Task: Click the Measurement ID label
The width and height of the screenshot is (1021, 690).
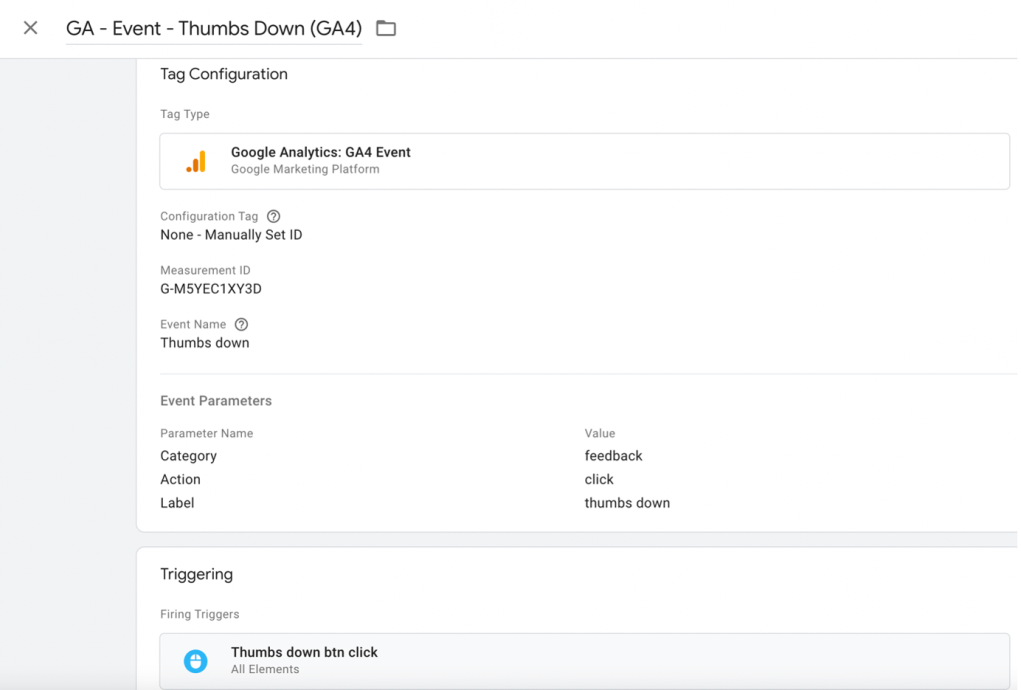Action: 205,270
